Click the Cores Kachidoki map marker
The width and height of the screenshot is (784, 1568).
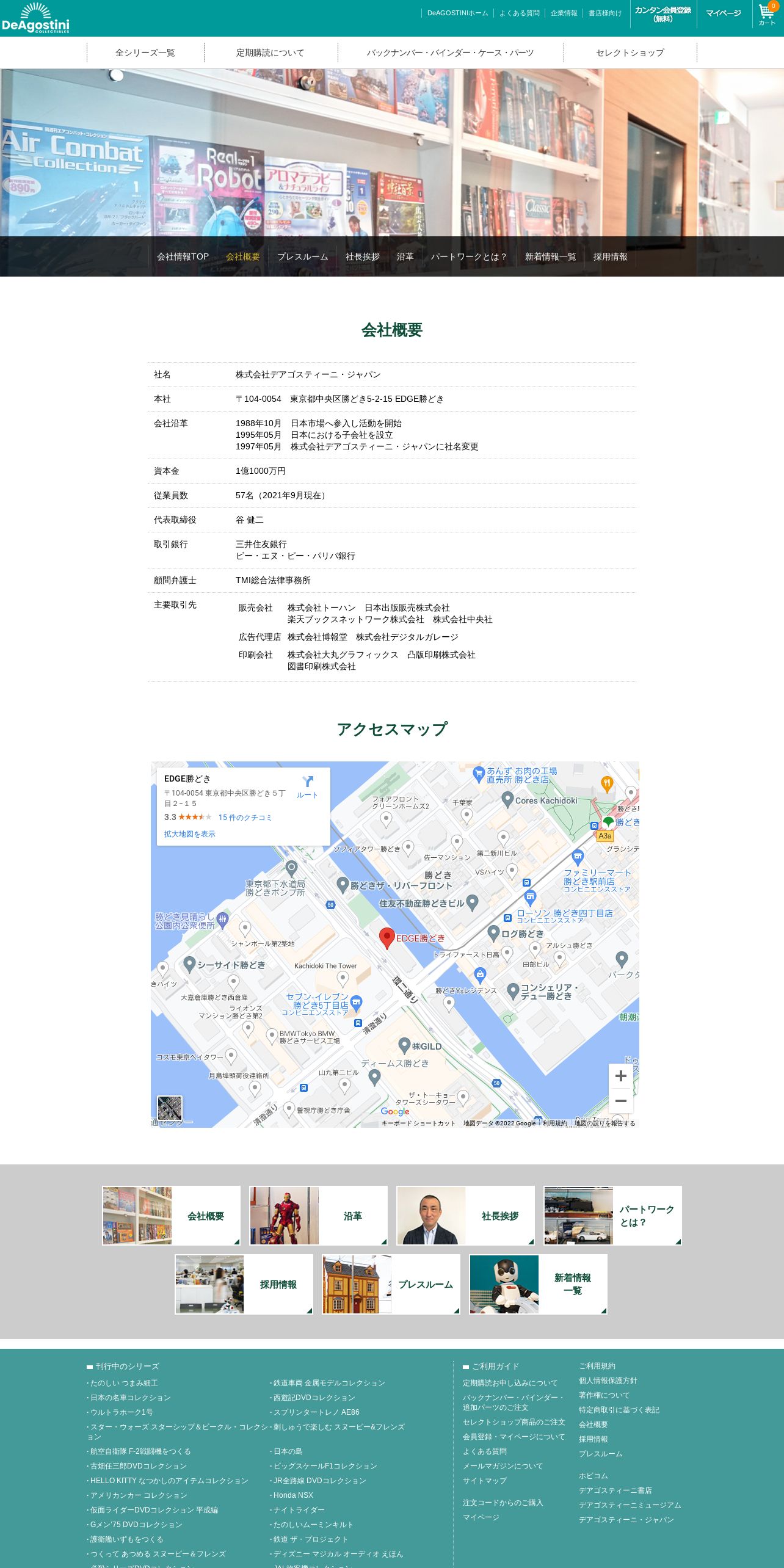coord(507,799)
